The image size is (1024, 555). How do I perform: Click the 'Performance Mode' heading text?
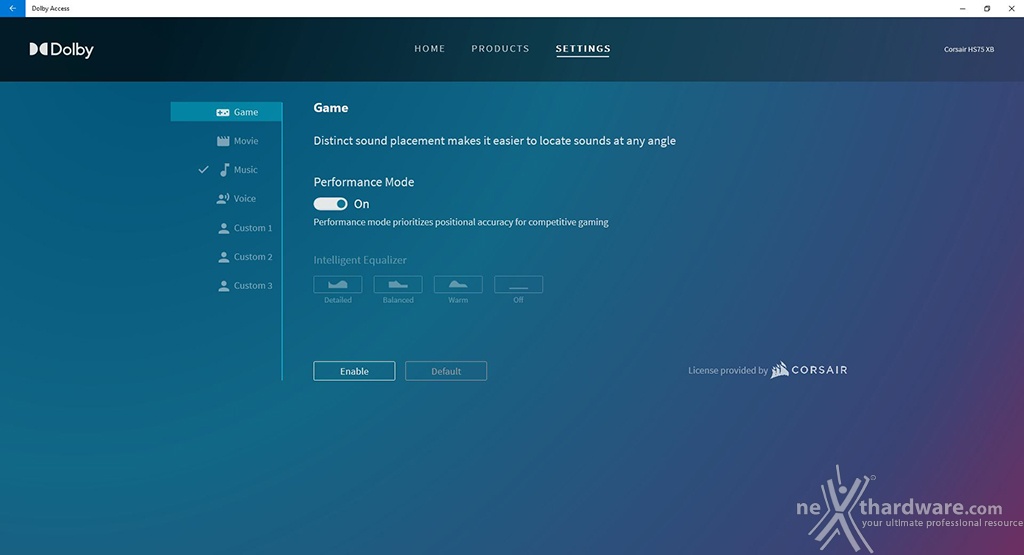point(364,182)
